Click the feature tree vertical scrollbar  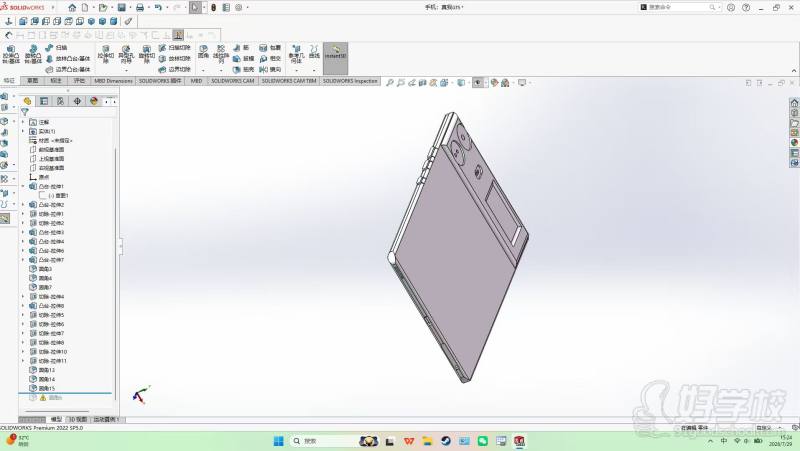[x=116, y=273]
